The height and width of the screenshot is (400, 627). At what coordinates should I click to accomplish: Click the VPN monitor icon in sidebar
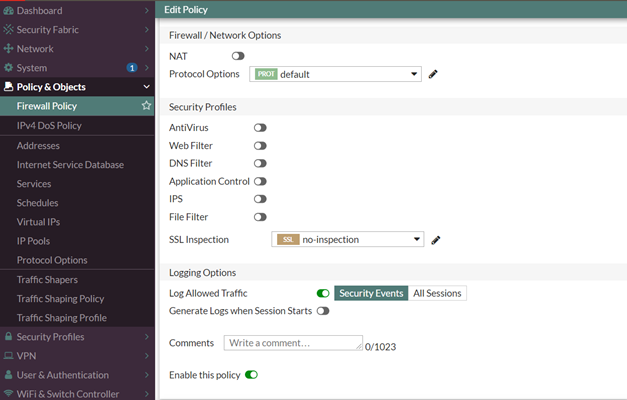(x=8, y=356)
